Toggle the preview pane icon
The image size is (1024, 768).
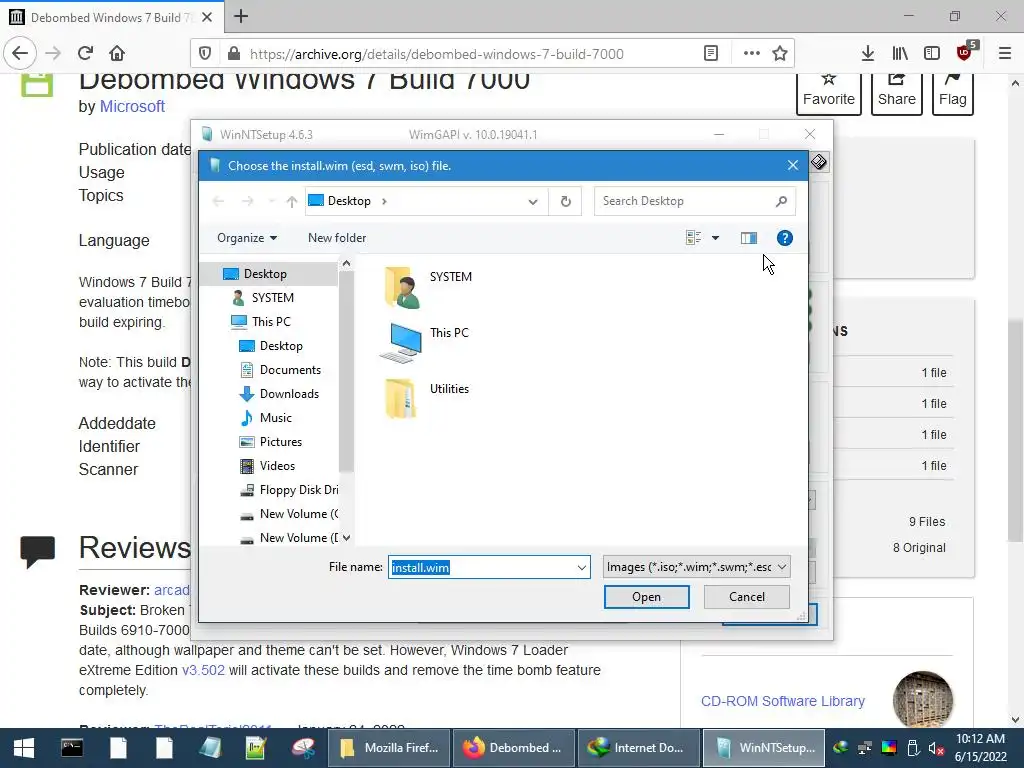click(x=748, y=238)
